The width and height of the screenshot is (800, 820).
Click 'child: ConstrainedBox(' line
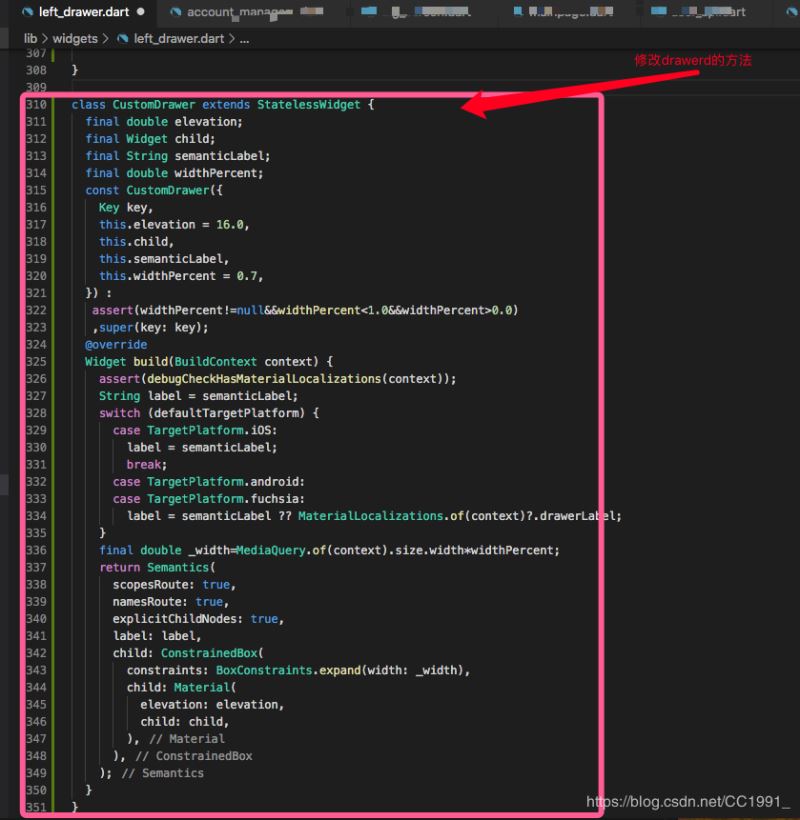188,653
